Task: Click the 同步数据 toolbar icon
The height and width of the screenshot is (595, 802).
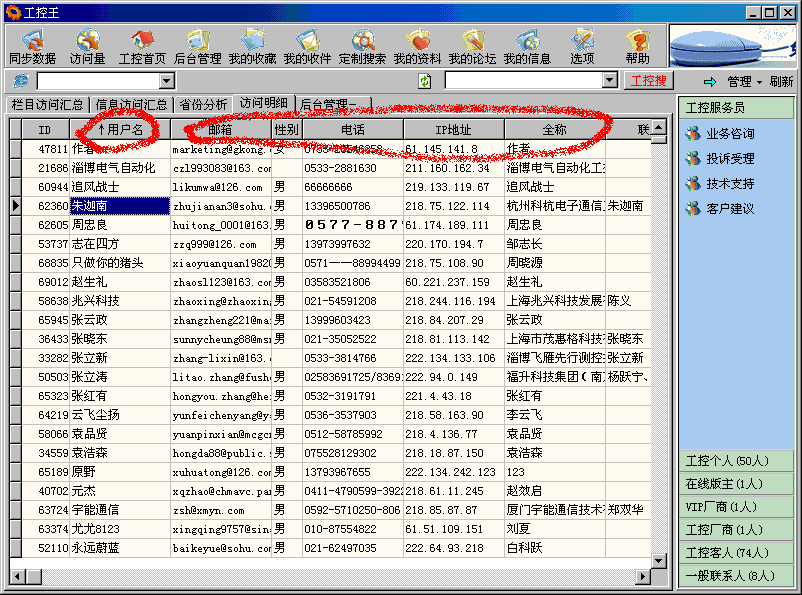Action: (x=32, y=46)
